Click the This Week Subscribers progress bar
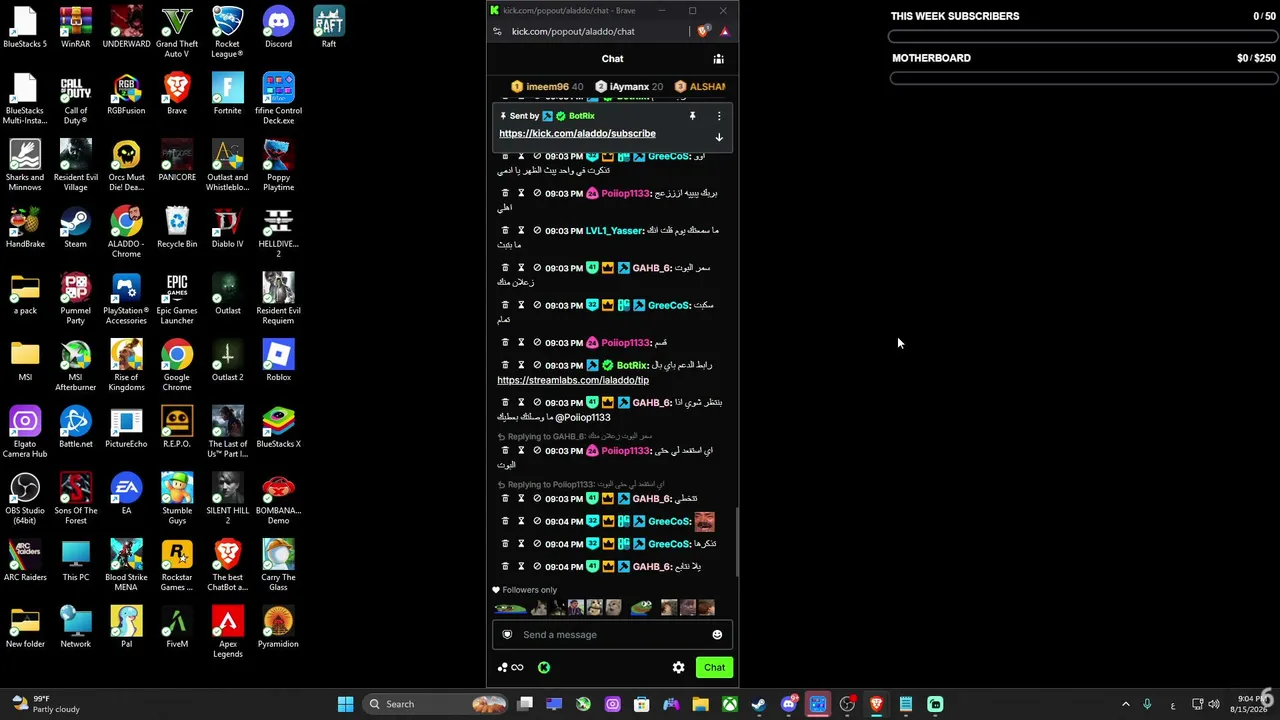Image resolution: width=1280 pixels, height=720 pixels. pos(1082,37)
